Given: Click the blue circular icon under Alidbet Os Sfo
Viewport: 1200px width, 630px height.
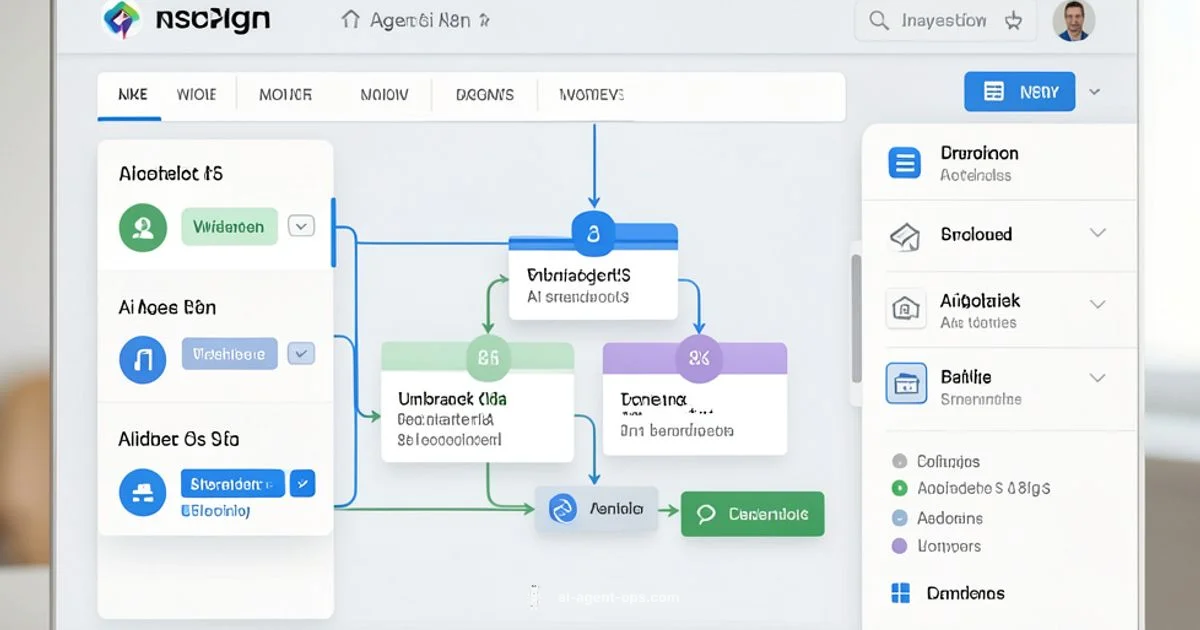Looking at the screenshot, I should tap(143, 491).
